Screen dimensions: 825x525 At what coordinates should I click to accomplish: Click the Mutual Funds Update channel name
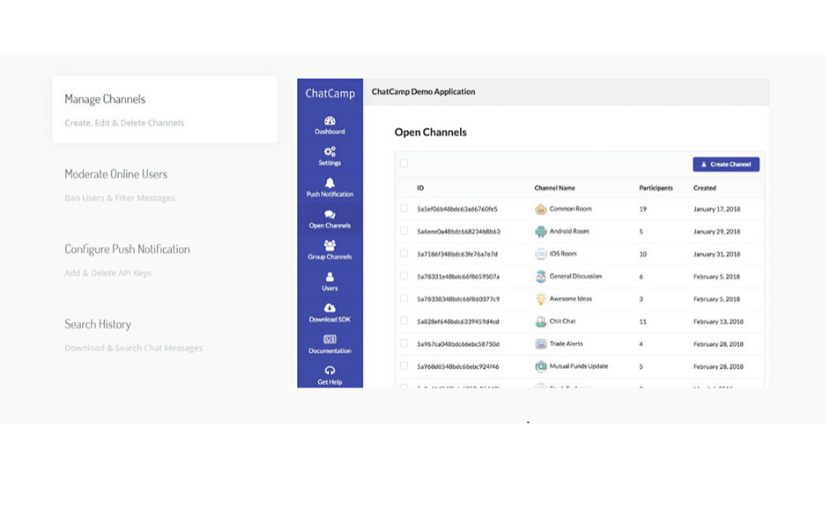(x=579, y=366)
